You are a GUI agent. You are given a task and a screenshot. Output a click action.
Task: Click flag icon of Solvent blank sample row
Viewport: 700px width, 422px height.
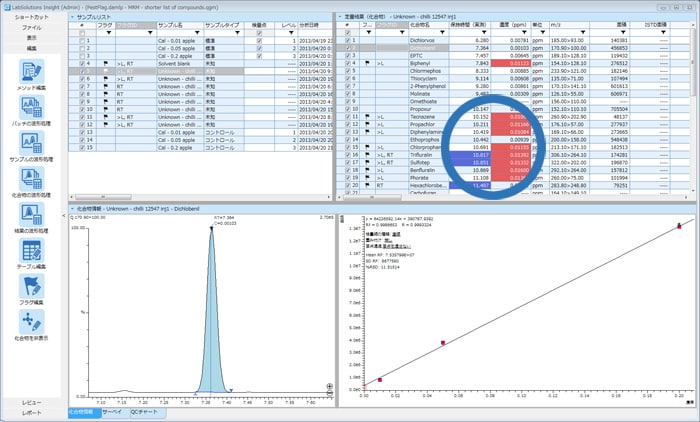click(106, 63)
